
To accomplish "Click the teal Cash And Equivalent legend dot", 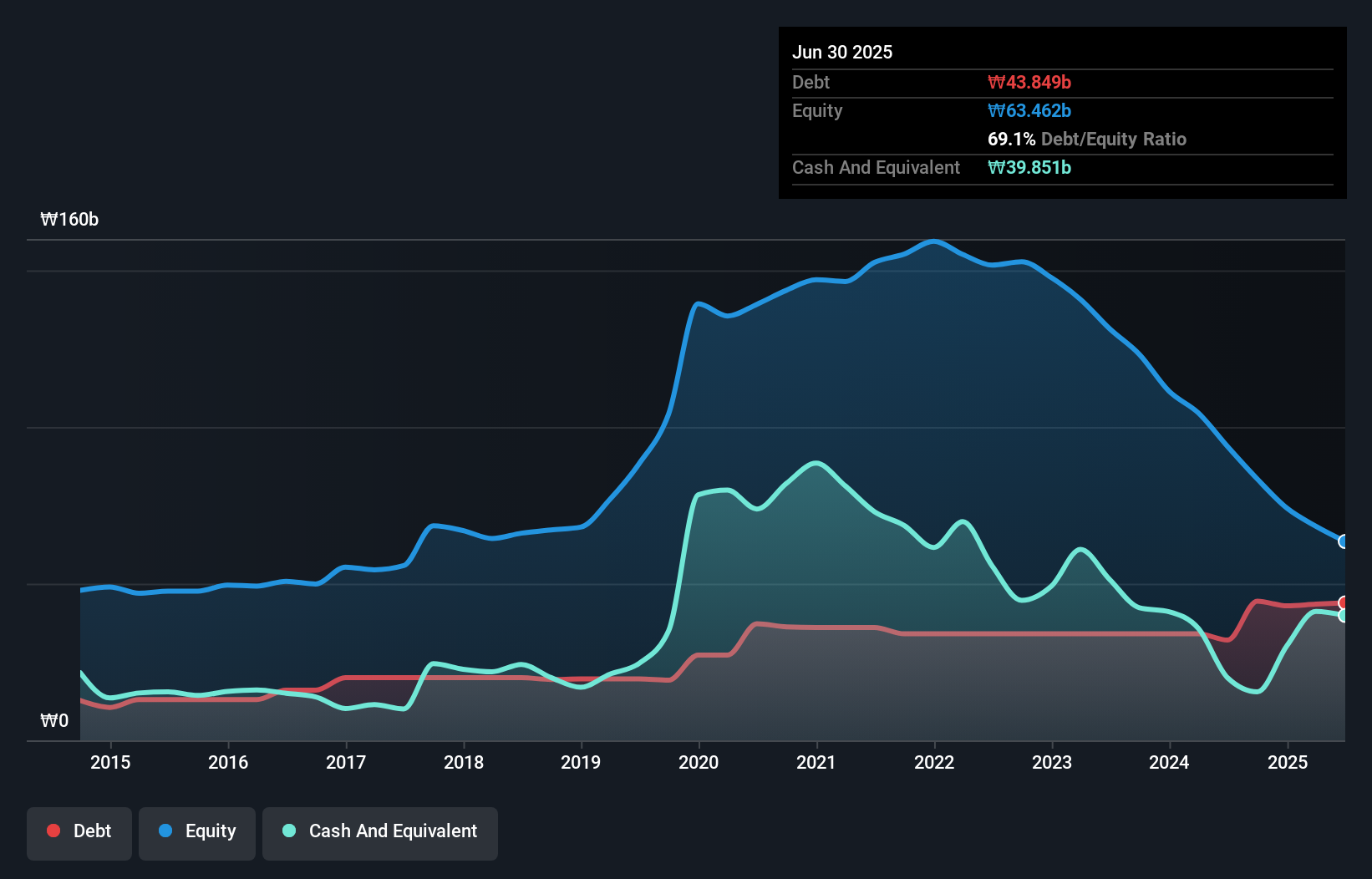I will click(289, 831).
